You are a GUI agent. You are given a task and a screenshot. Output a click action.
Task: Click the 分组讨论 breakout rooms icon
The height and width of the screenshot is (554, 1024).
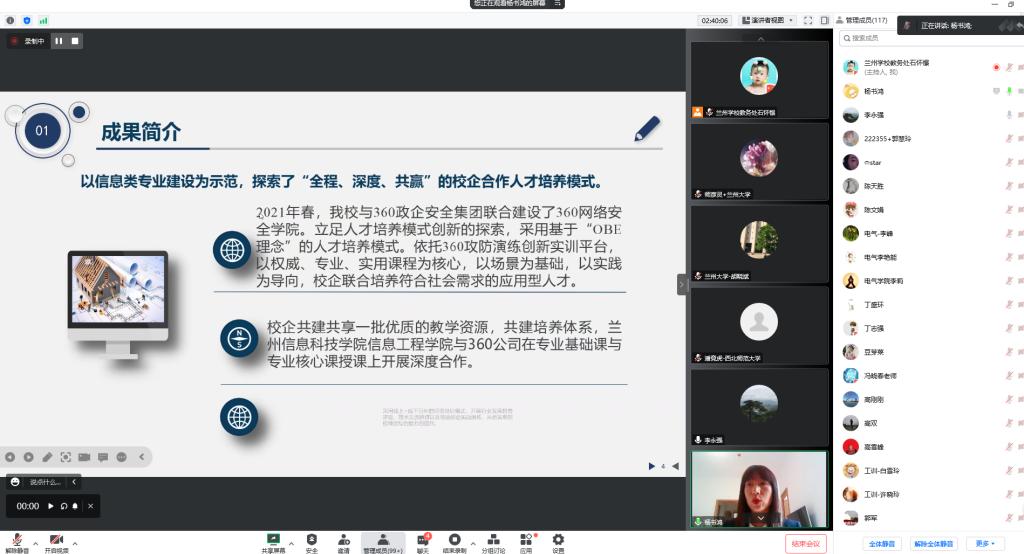[x=493, y=539]
